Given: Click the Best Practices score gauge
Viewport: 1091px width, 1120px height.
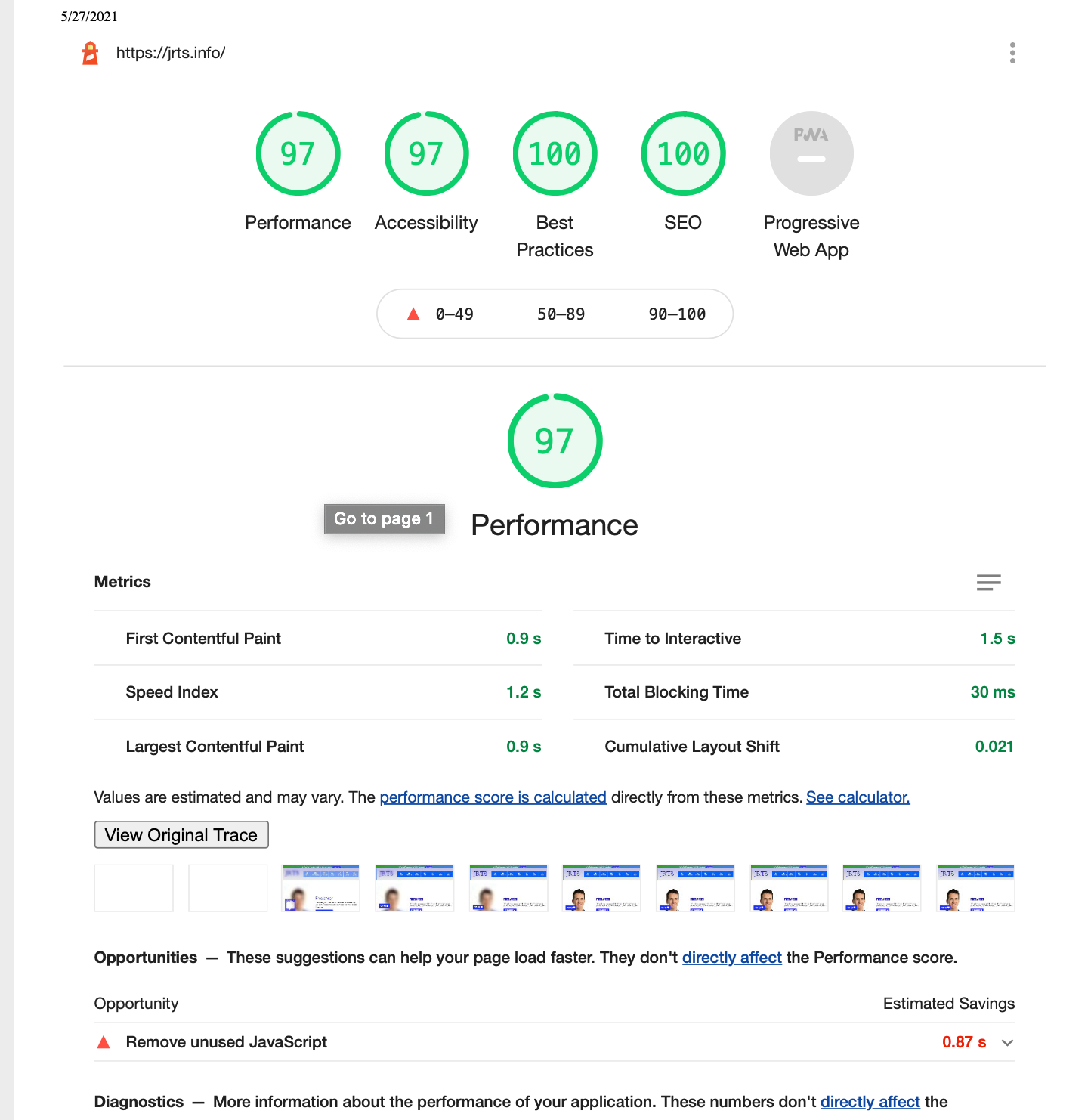Looking at the screenshot, I should [555, 153].
